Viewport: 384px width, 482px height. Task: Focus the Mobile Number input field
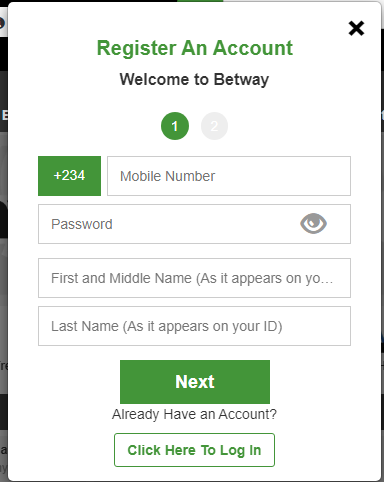click(229, 176)
